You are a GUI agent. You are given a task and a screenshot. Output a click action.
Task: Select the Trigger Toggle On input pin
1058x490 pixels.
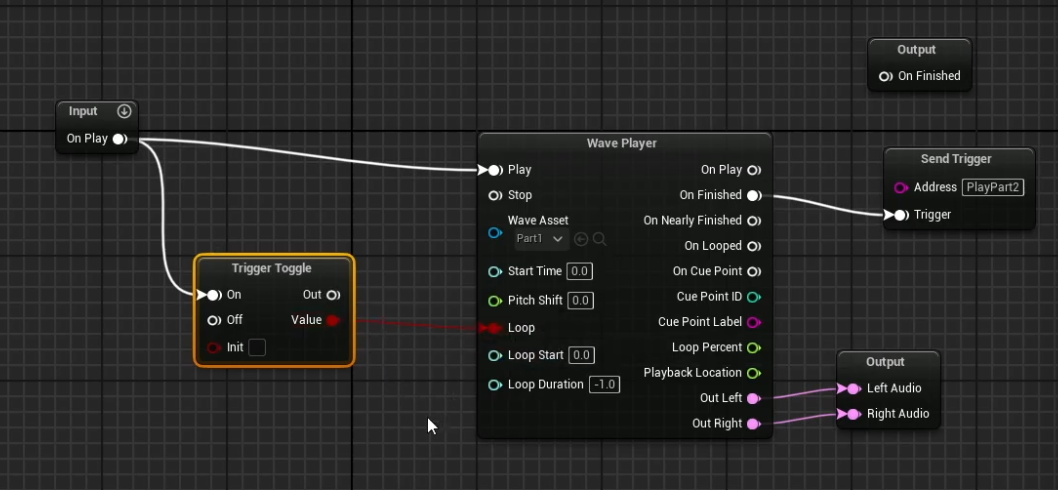[213, 295]
